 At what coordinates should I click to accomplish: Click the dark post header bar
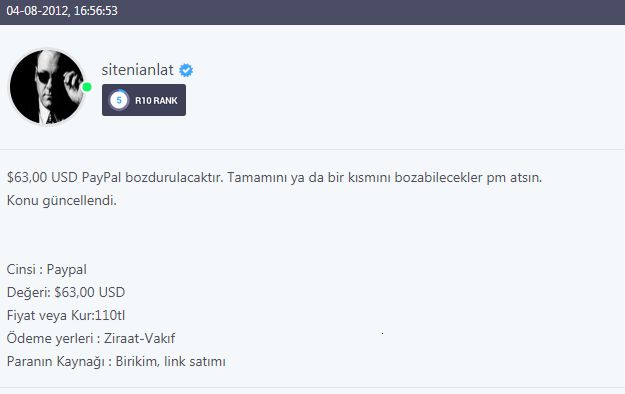coord(312,12)
